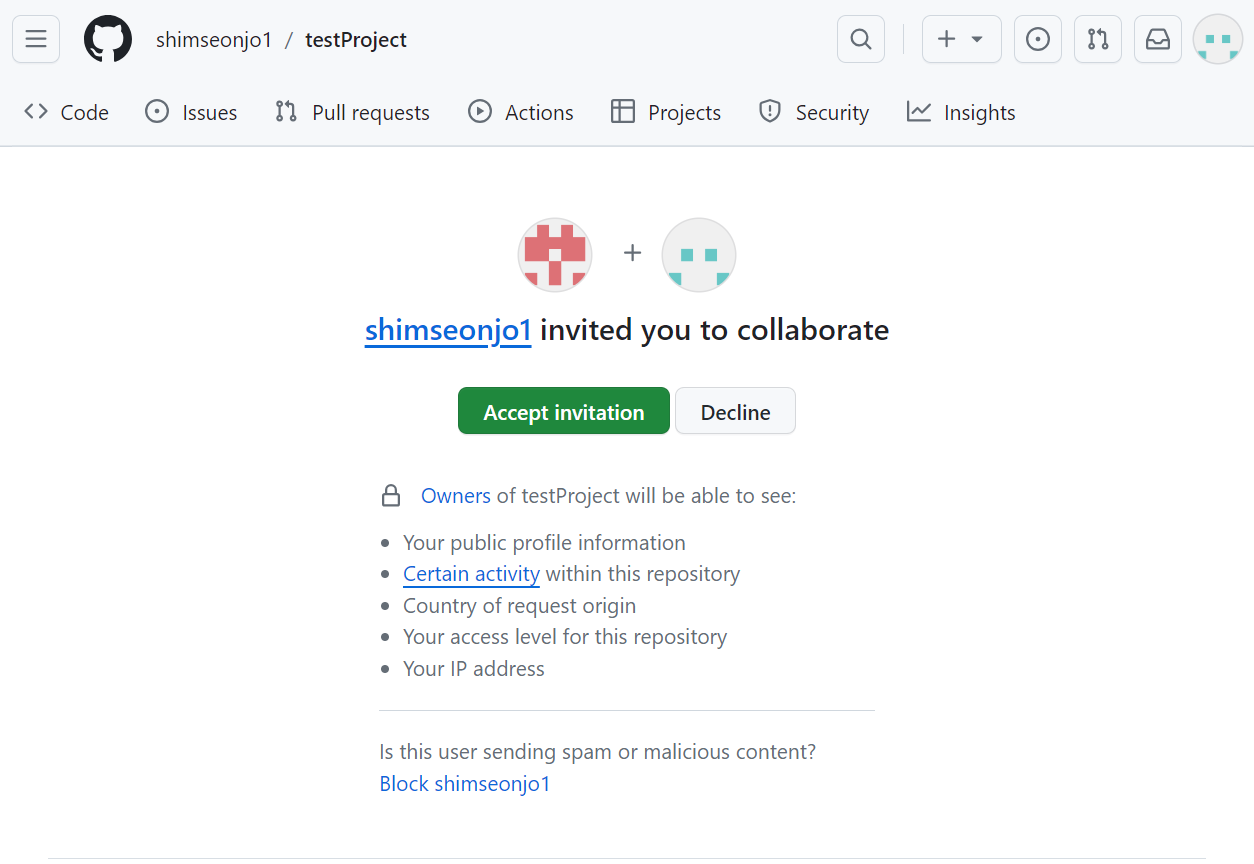This screenshot has height=864, width=1254.
Task: Open the Certain activity link
Action: click(471, 574)
